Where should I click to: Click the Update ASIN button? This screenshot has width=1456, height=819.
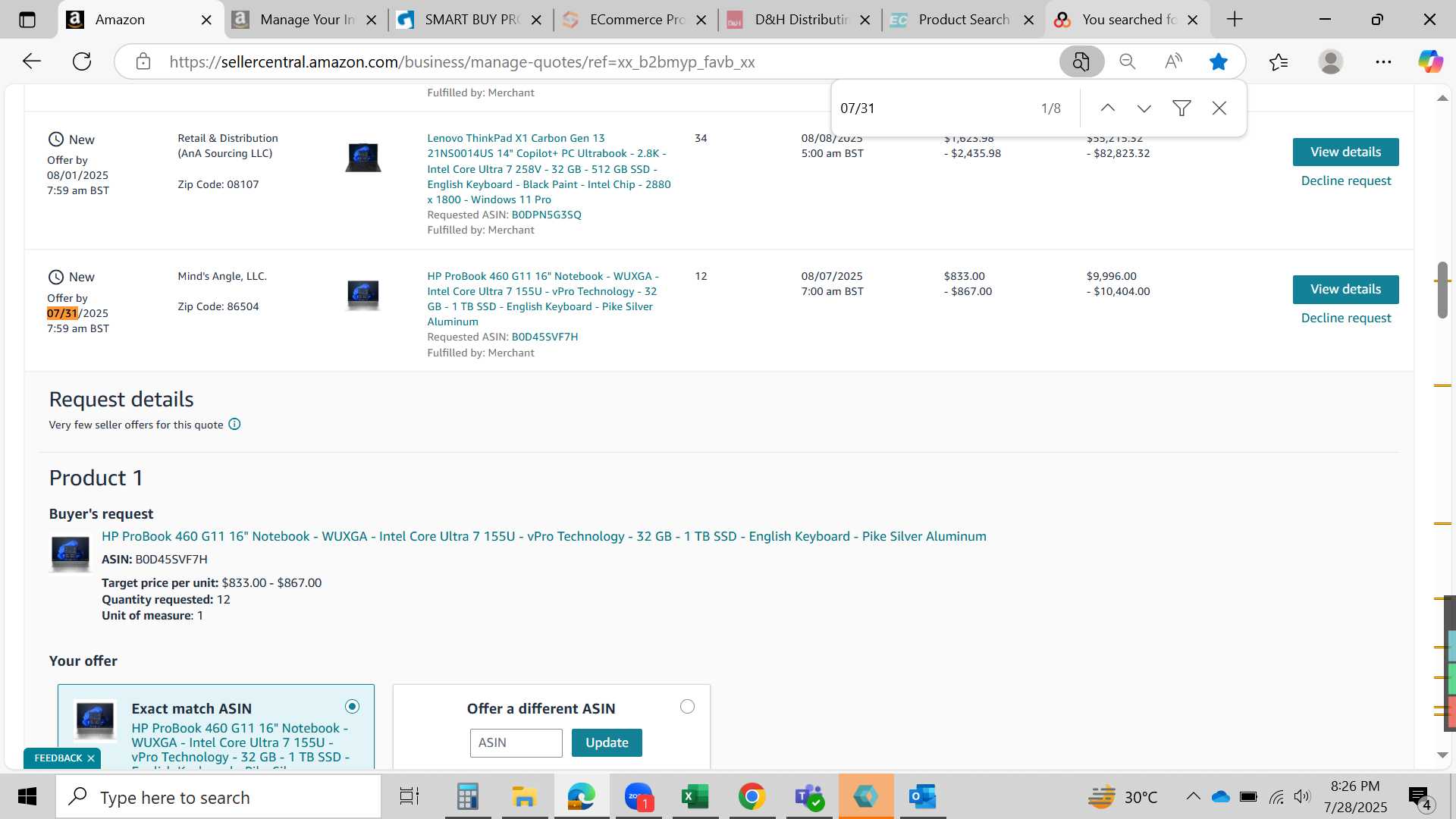click(x=607, y=742)
